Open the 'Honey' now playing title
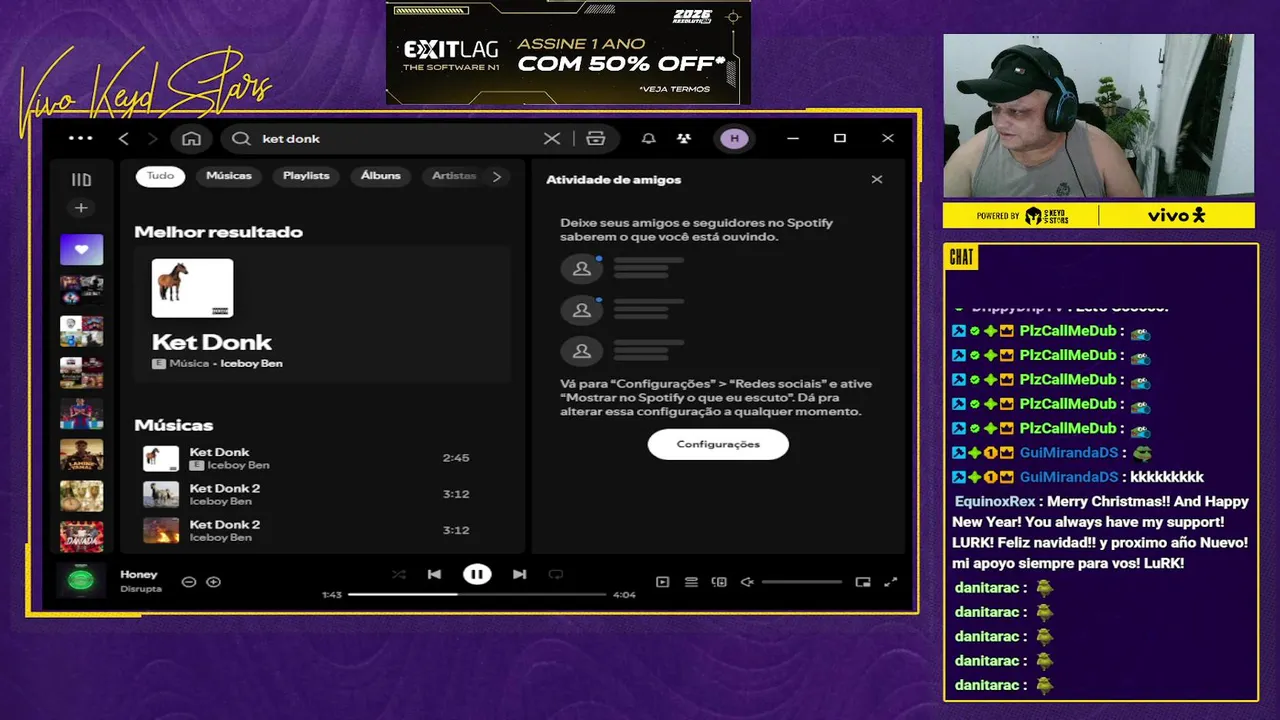This screenshot has height=720, width=1280. [139, 575]
